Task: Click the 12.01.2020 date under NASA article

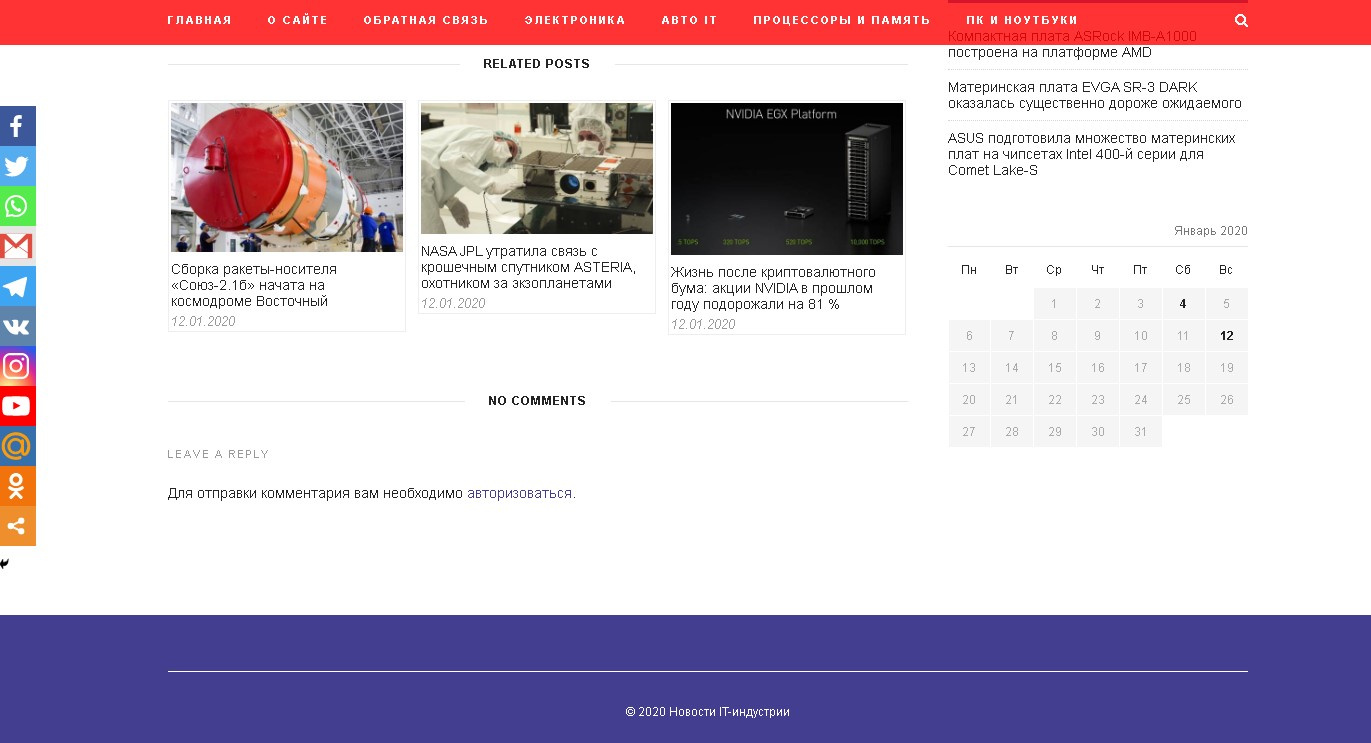Action: tap(453, 304)
